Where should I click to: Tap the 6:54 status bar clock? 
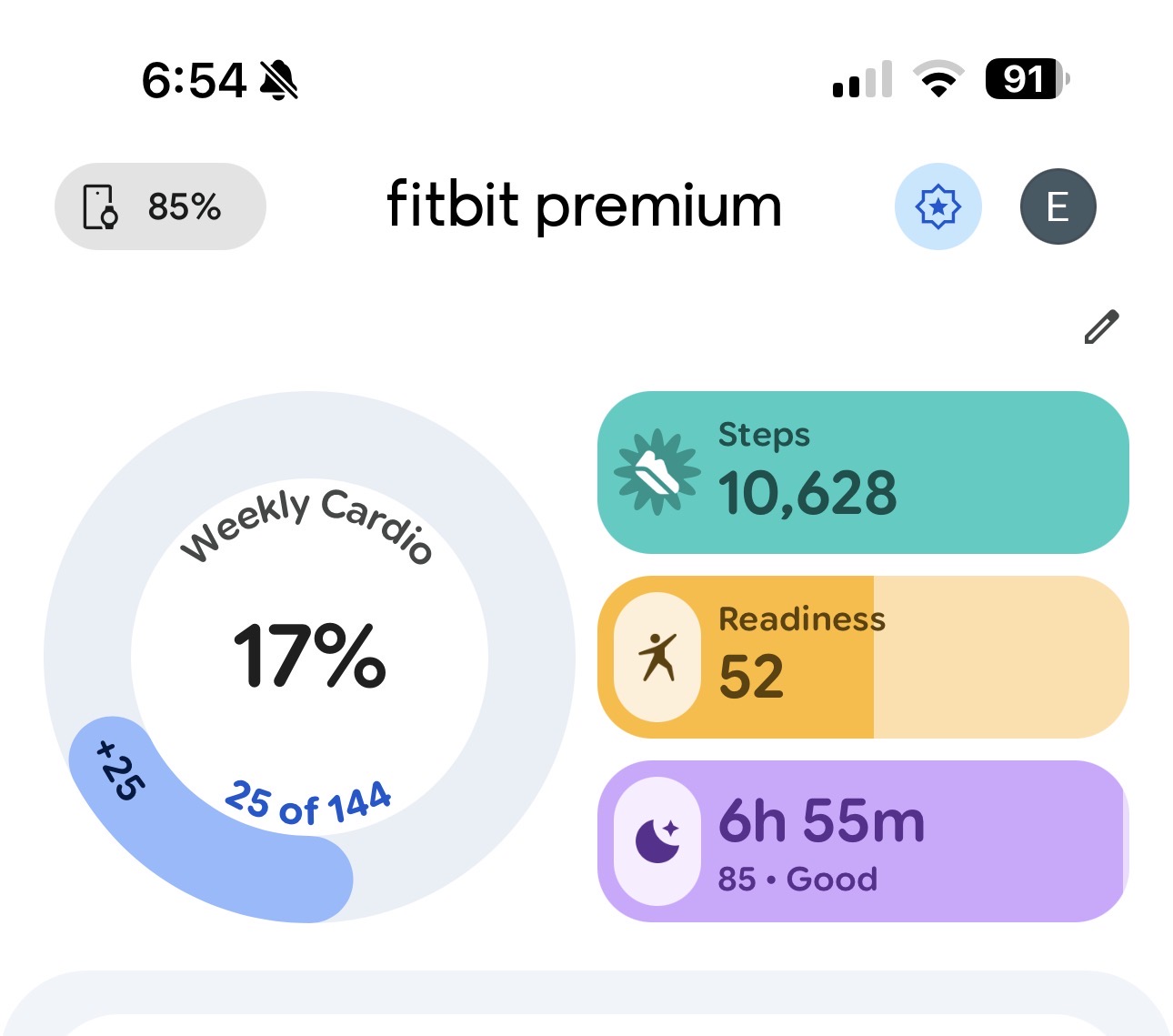pos(194,80)
